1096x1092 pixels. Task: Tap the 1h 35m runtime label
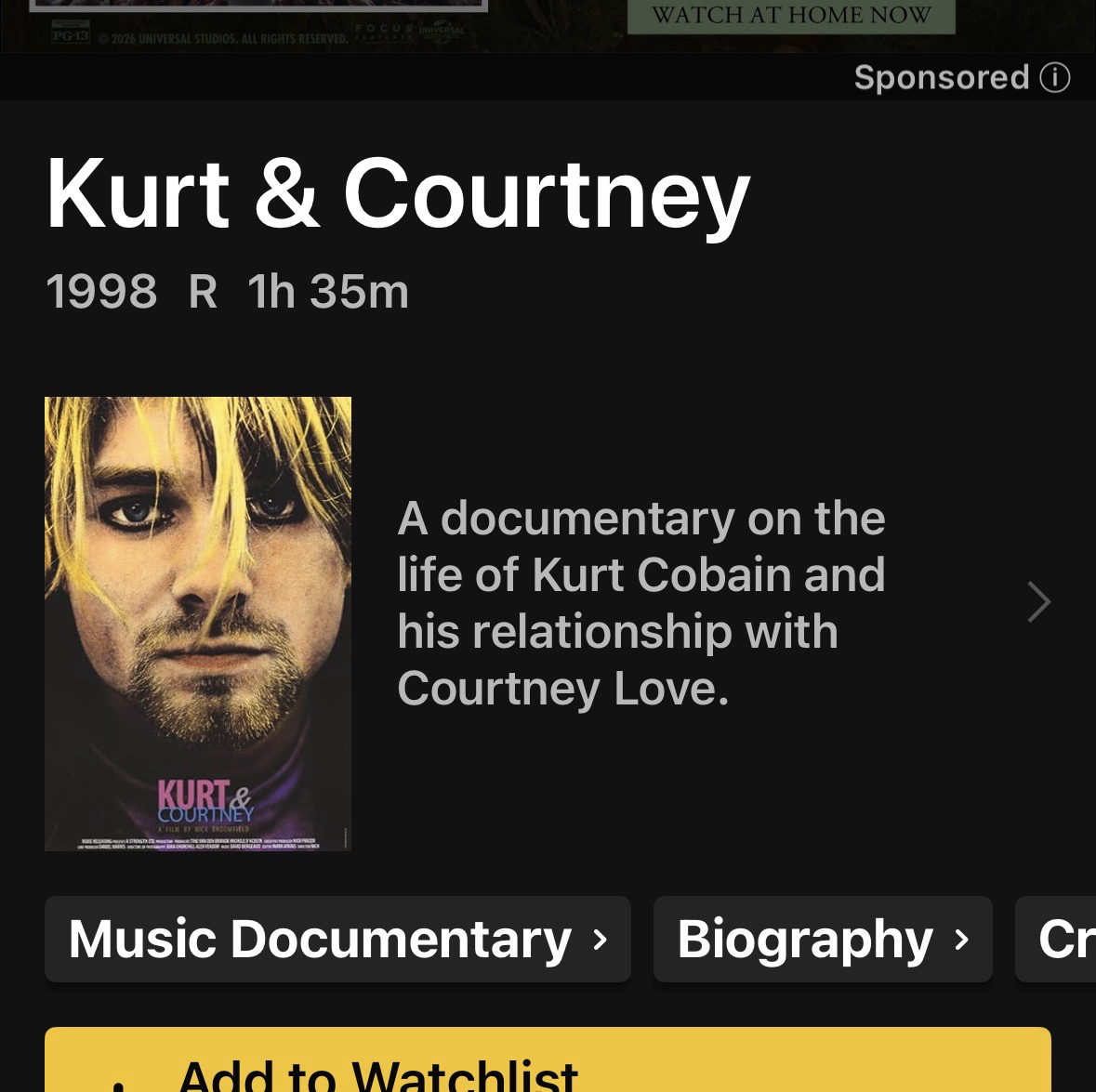pos(328,291)
